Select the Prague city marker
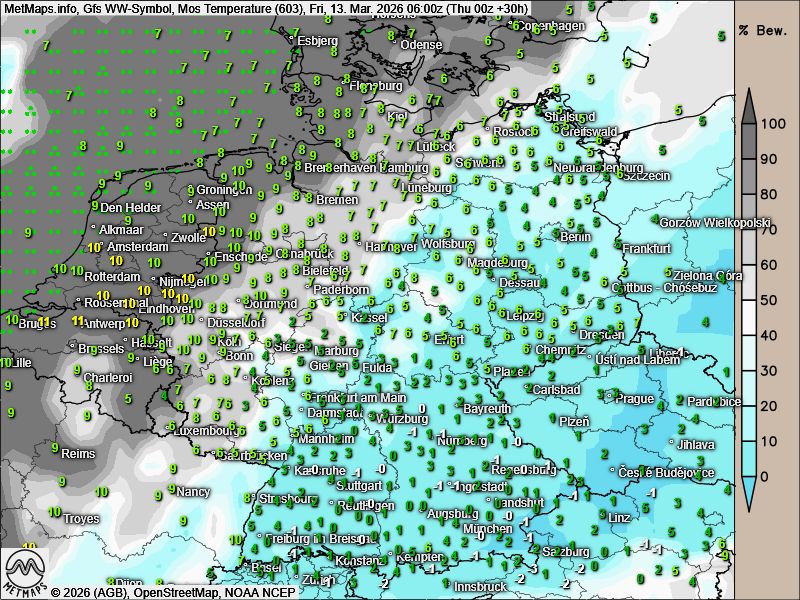The width and height of the screenshot is (800, 600). [x=610, y=398]
